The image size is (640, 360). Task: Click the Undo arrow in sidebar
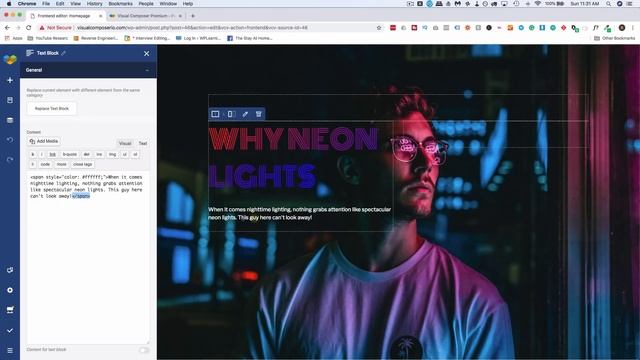coord(10,140)
